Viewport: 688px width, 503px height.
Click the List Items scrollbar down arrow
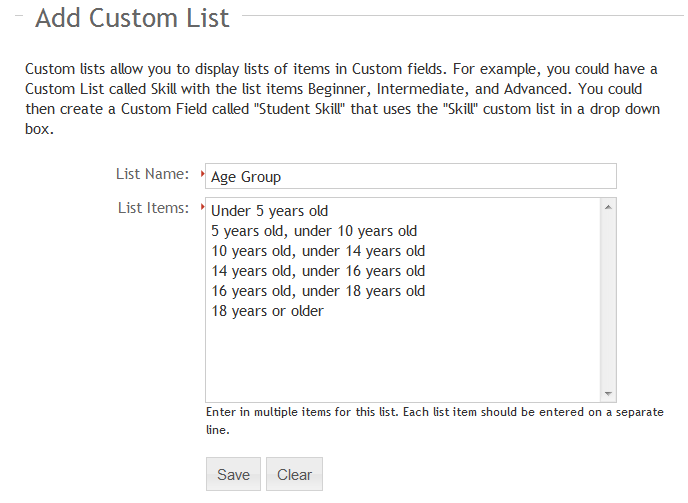[x=608, y=394]
